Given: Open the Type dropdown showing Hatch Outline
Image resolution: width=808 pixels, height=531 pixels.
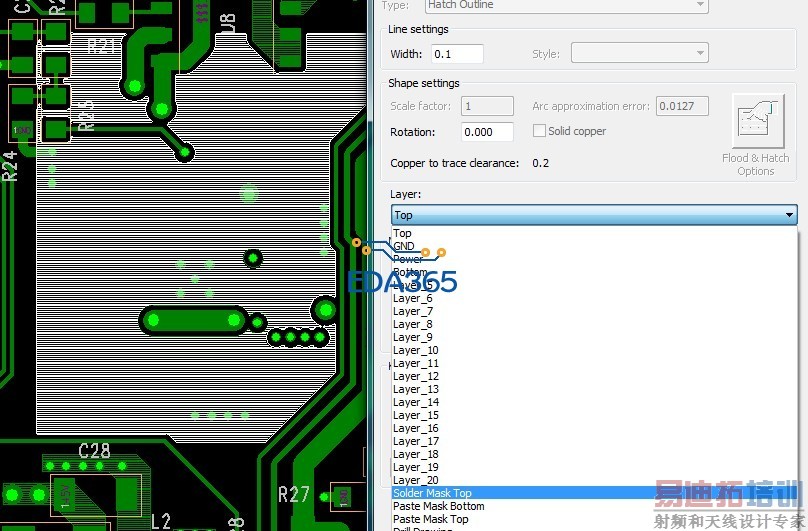Looking at the screenshot, I should click(x=567, y=6).
